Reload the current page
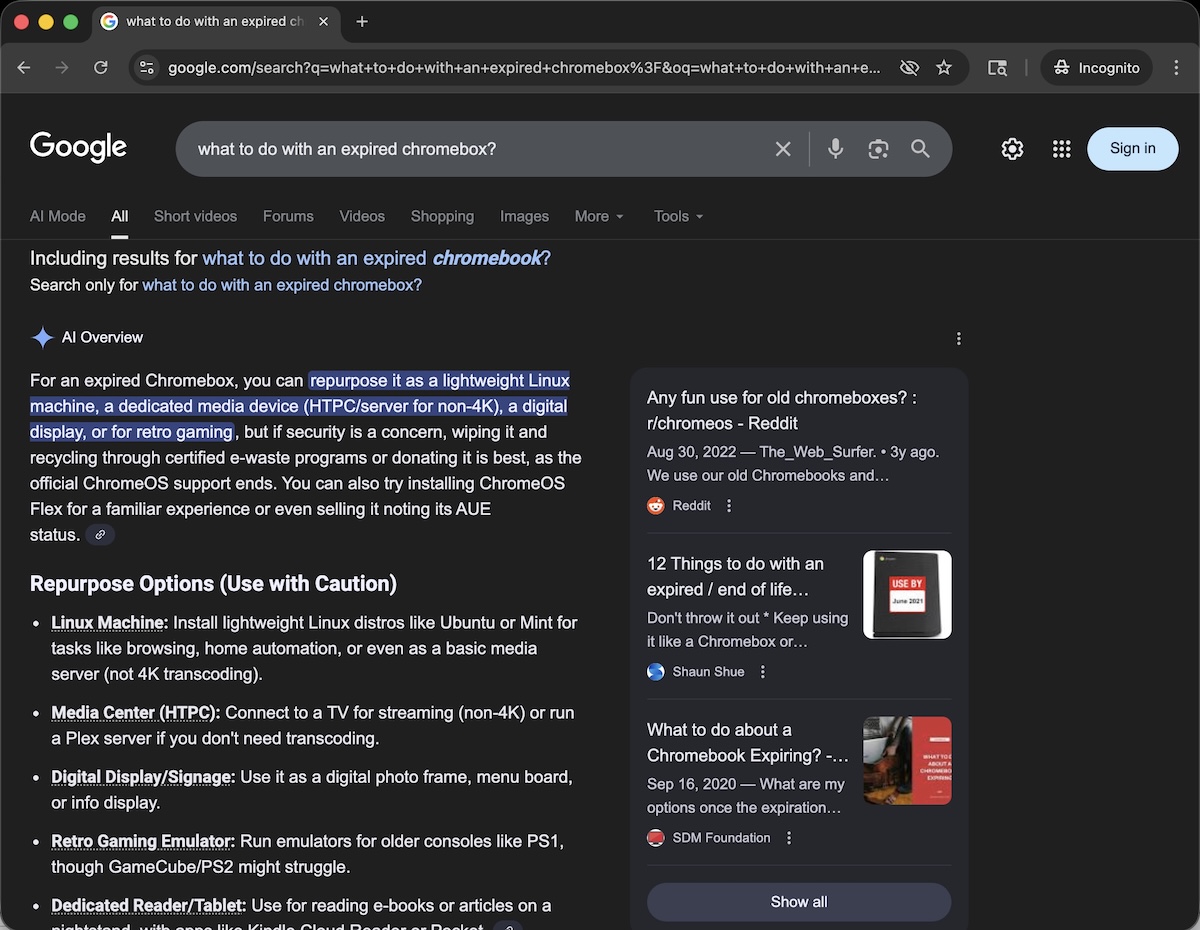This screenshot has height=930, width=1200. click(100, 68)
